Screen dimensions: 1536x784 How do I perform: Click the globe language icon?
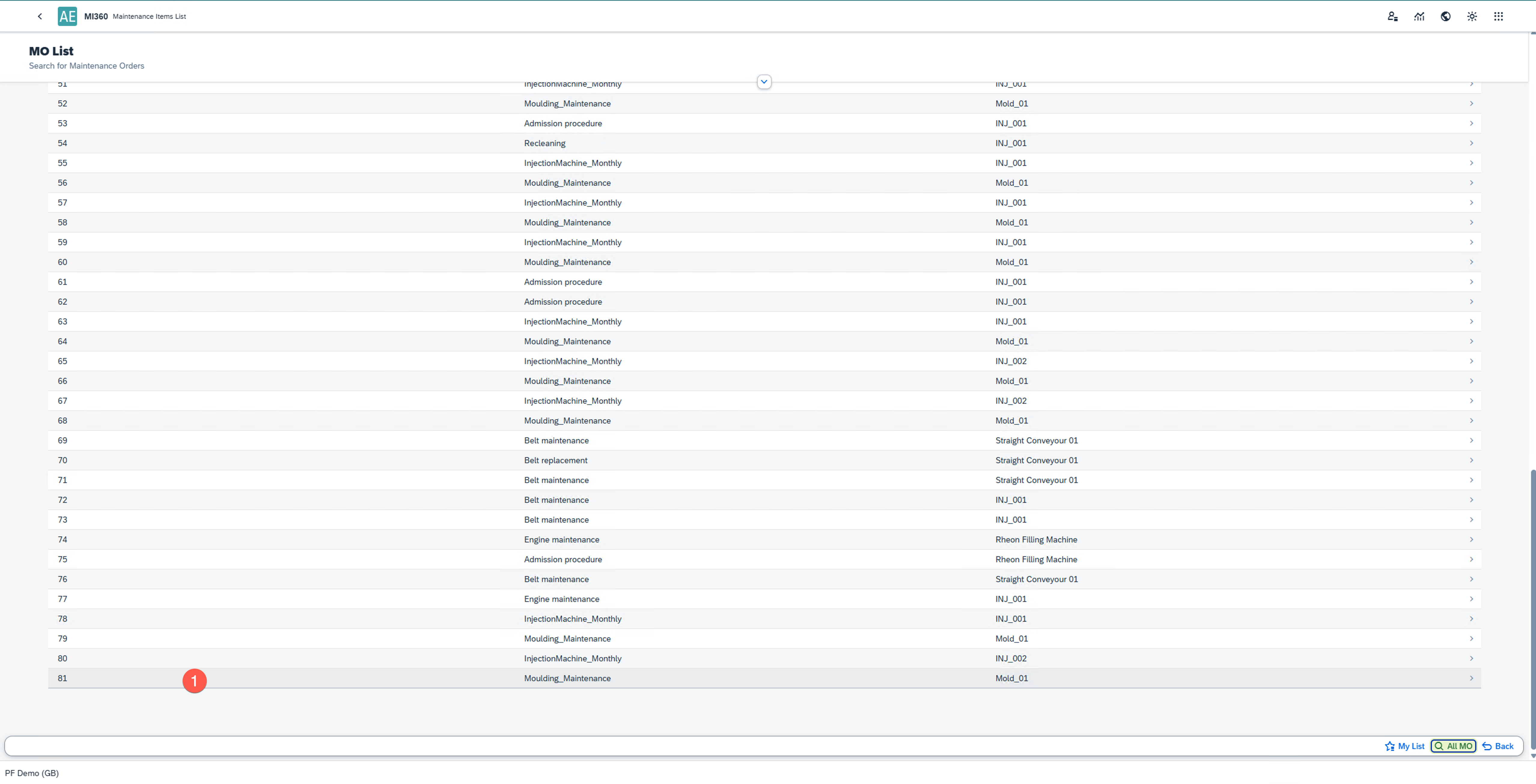(1445, 17)
